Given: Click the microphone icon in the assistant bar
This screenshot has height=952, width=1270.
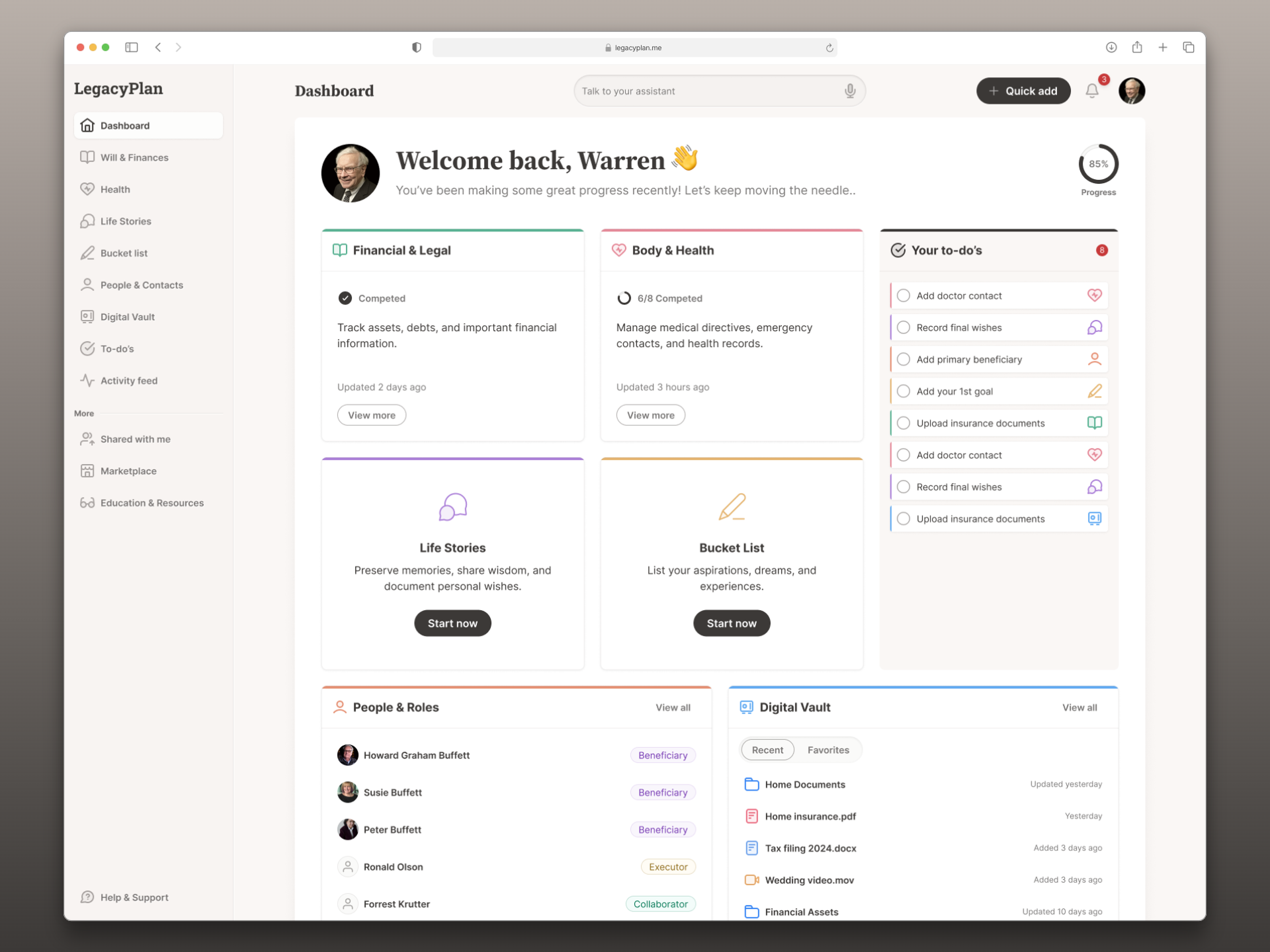Looking at the screenshot, I should [x=850, y=91].
